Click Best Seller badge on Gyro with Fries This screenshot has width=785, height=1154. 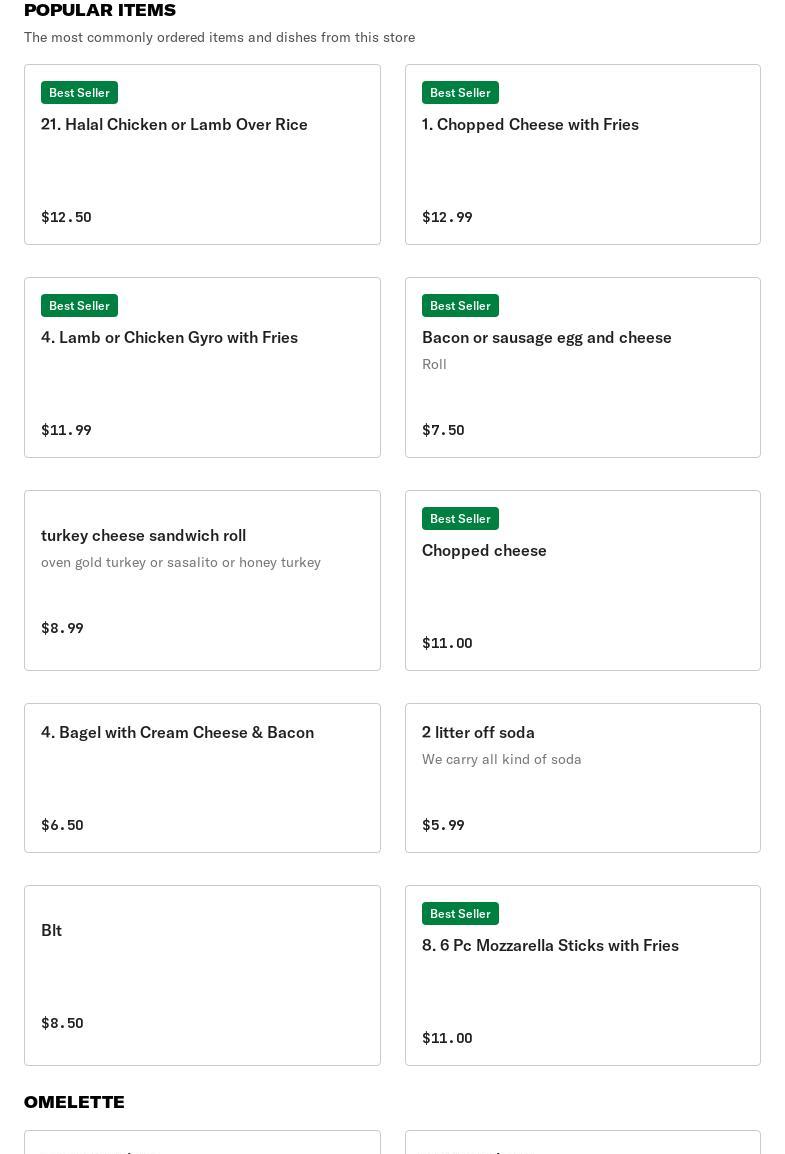click(x=79, y=305)
